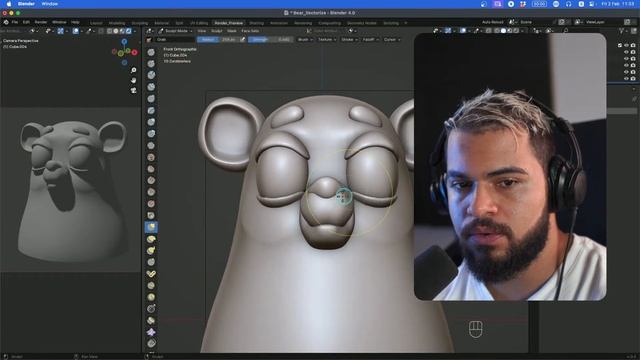This screenshot has width=640, height=360.
Task: Open the outliner filter dropdown
Action: coord(622,31)
